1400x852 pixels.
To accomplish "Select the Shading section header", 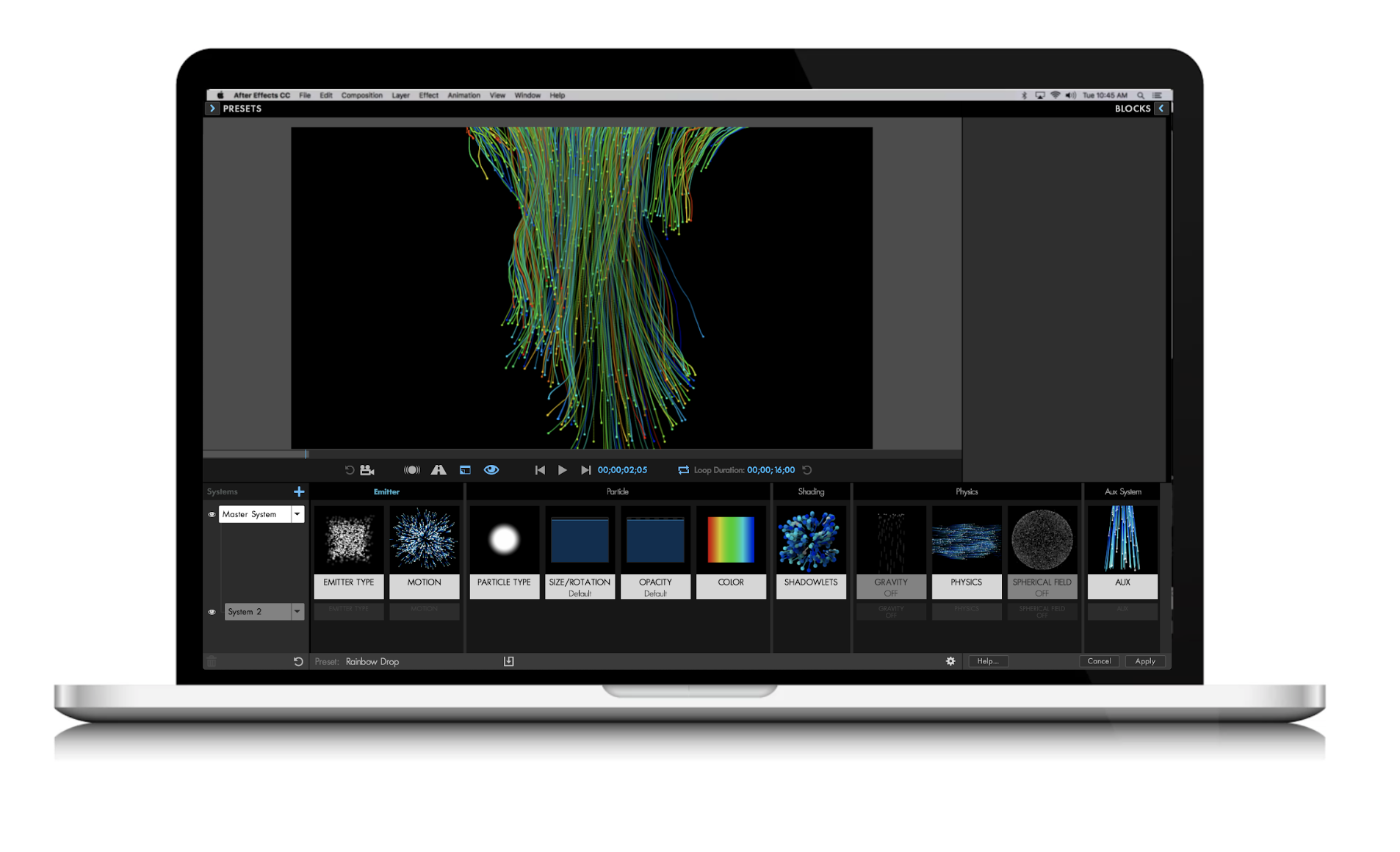I will (x=811, y=492).
